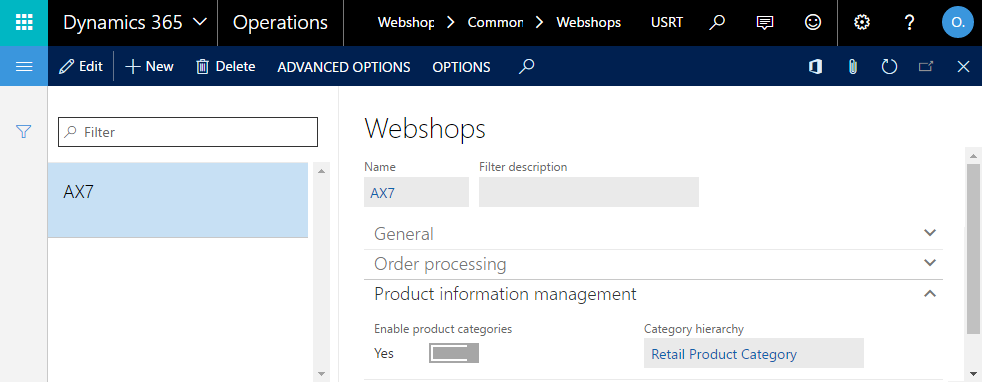Open the messages icon

[x=764, y=23]
